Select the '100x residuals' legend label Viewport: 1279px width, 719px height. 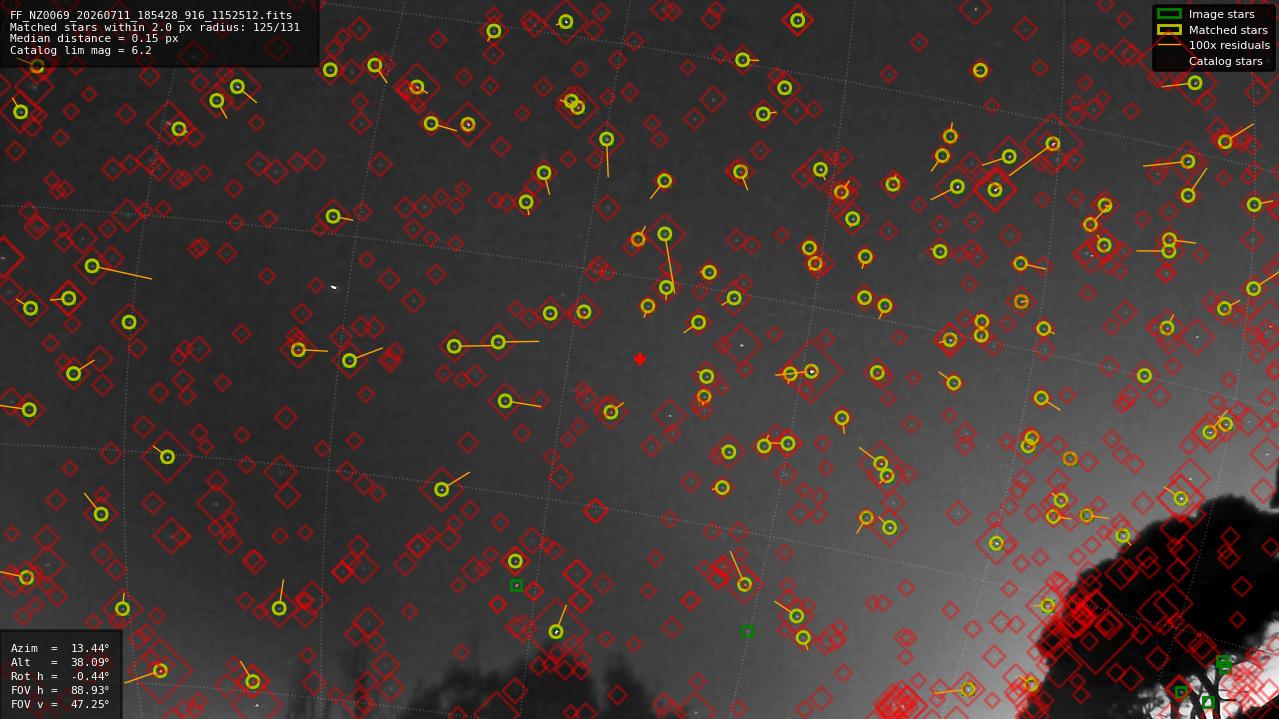click(1229, 46)
